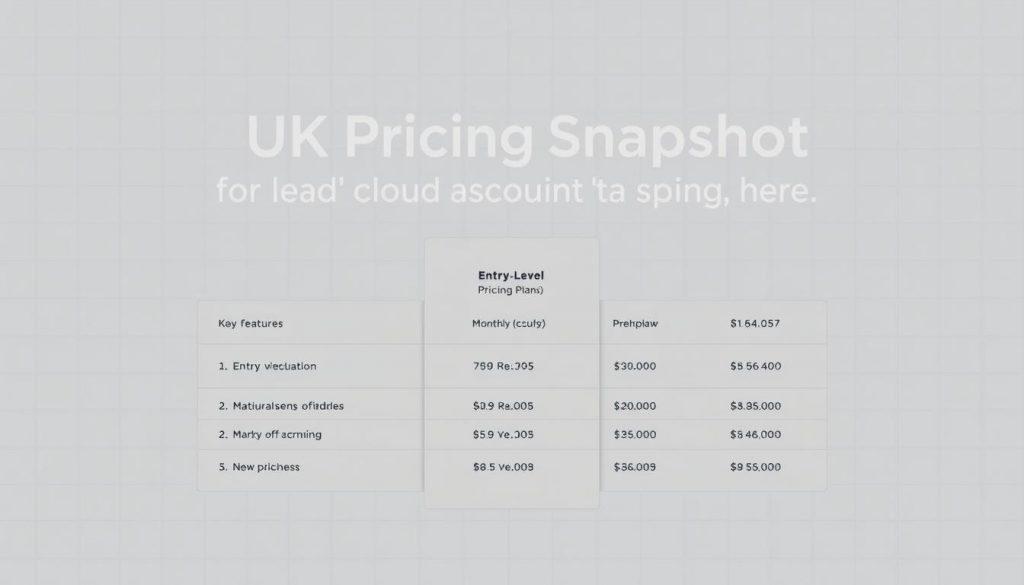The width and height of the screenshot is (1024, 585).
Task: Select the $8.9 Re.005 price cell
Action: tap(503, 406)
